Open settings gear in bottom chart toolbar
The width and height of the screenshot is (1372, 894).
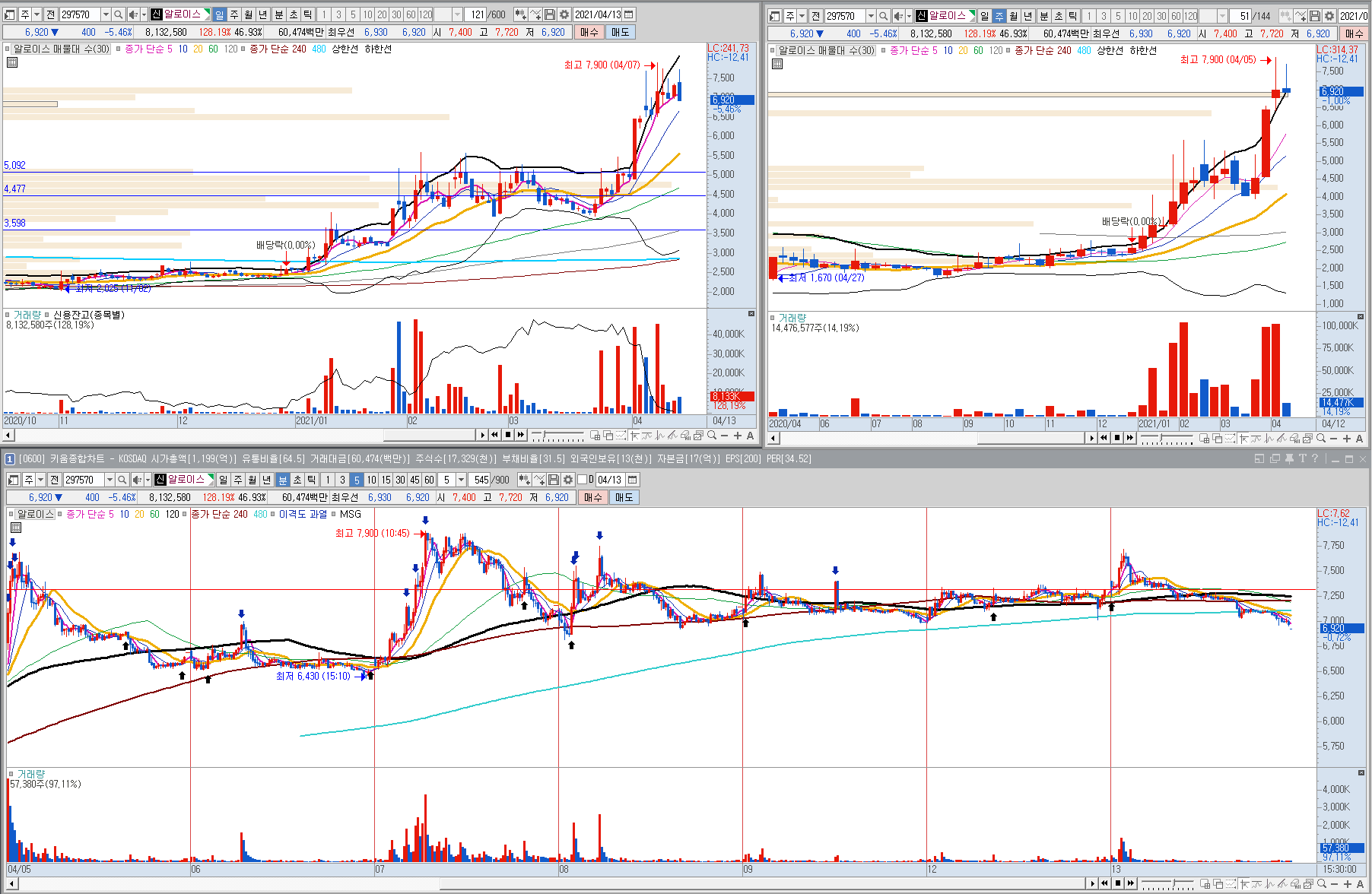pyautogui.click(x=567, y=480)
